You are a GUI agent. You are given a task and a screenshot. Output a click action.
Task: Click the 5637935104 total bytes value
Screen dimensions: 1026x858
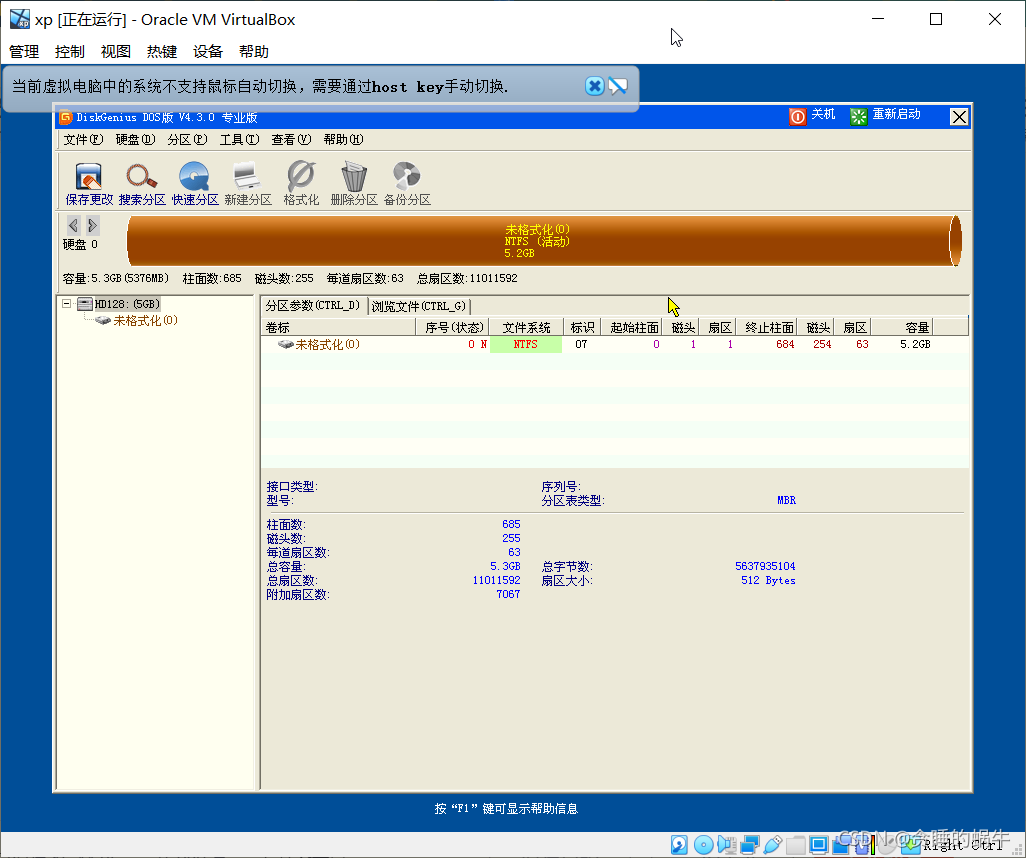pyautogui.click(x=765, y=566)
